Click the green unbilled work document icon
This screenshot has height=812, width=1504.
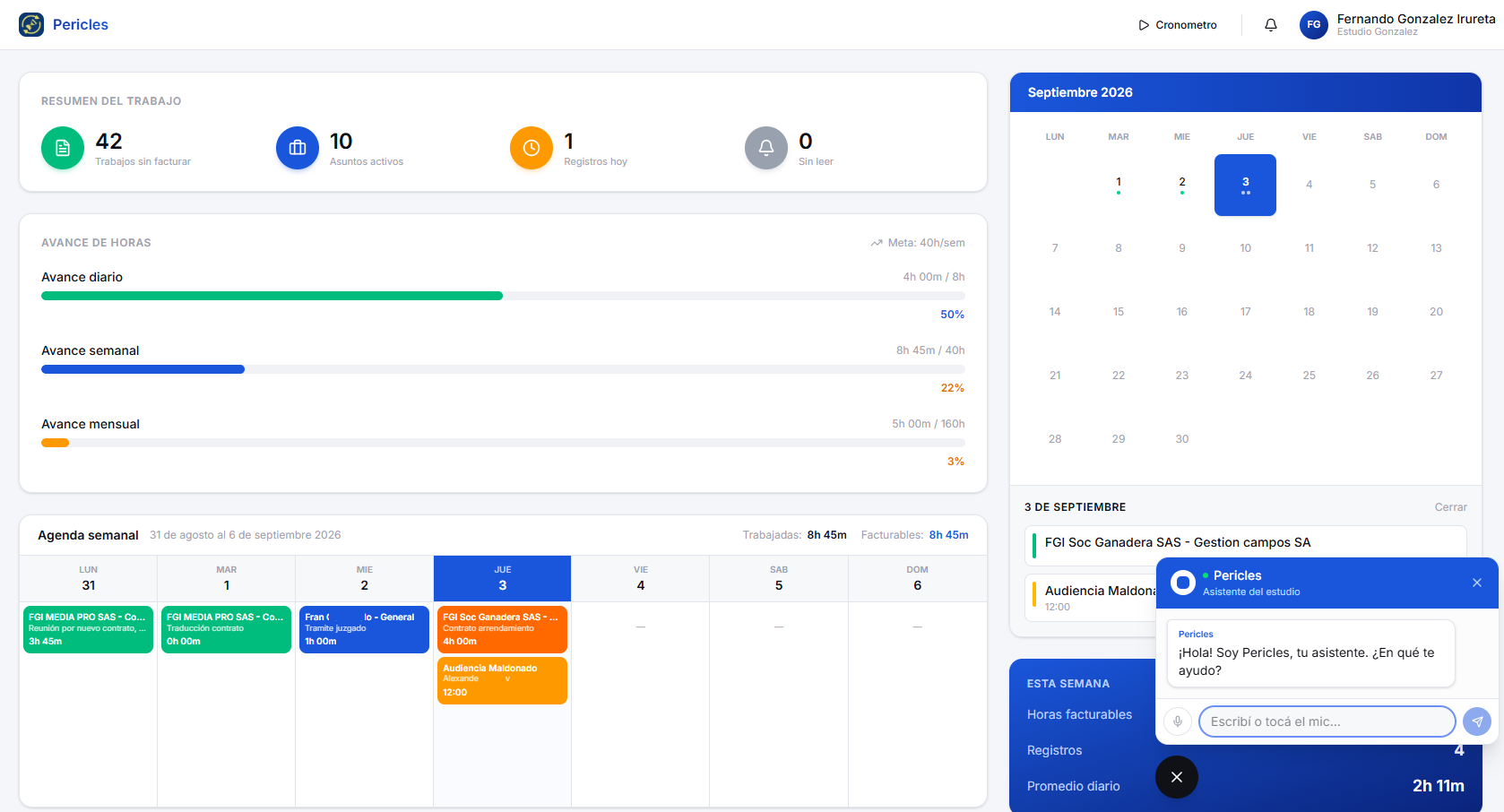pyautogui.click(x=63, y=148)
